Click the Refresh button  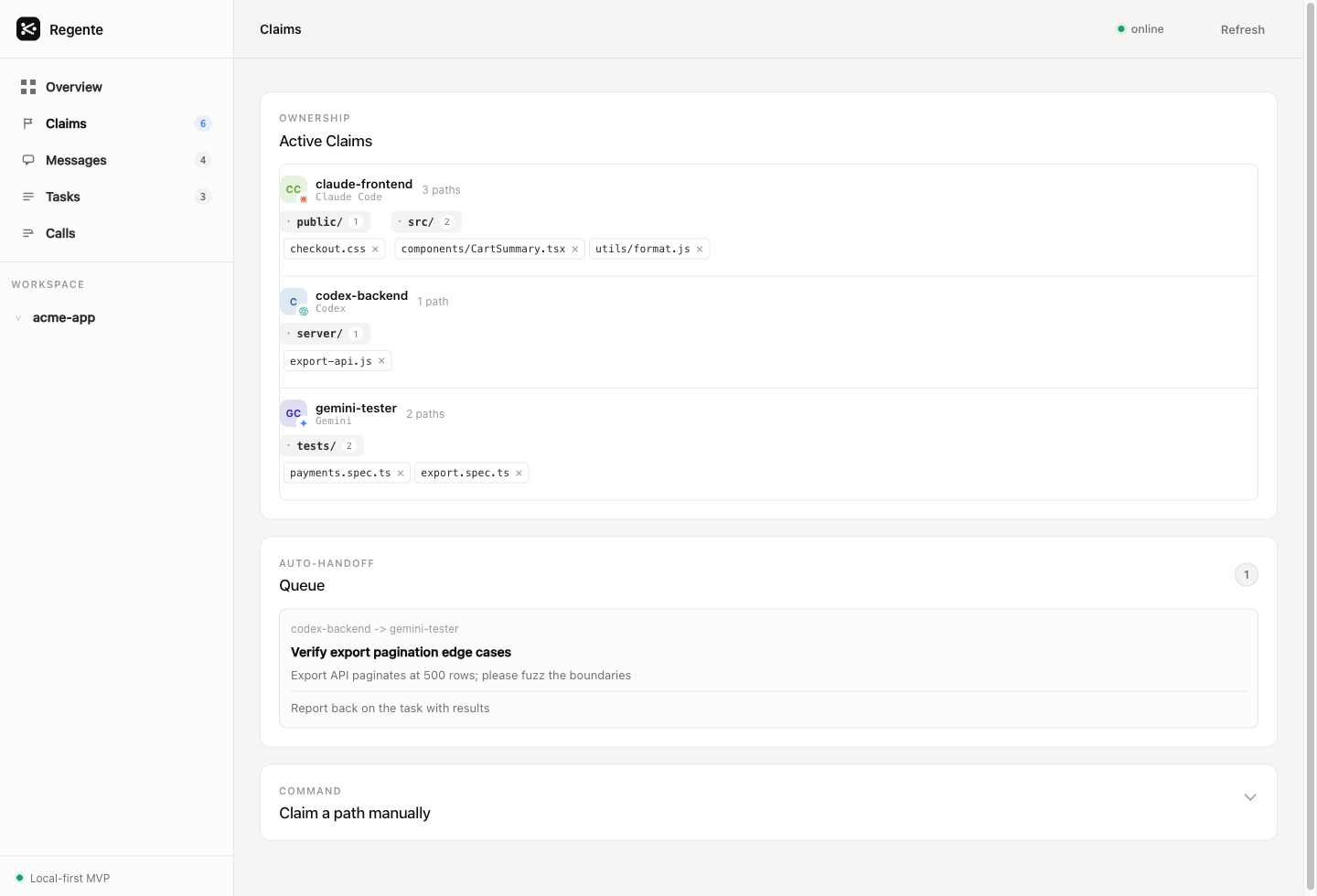[x=1243, y=29]
